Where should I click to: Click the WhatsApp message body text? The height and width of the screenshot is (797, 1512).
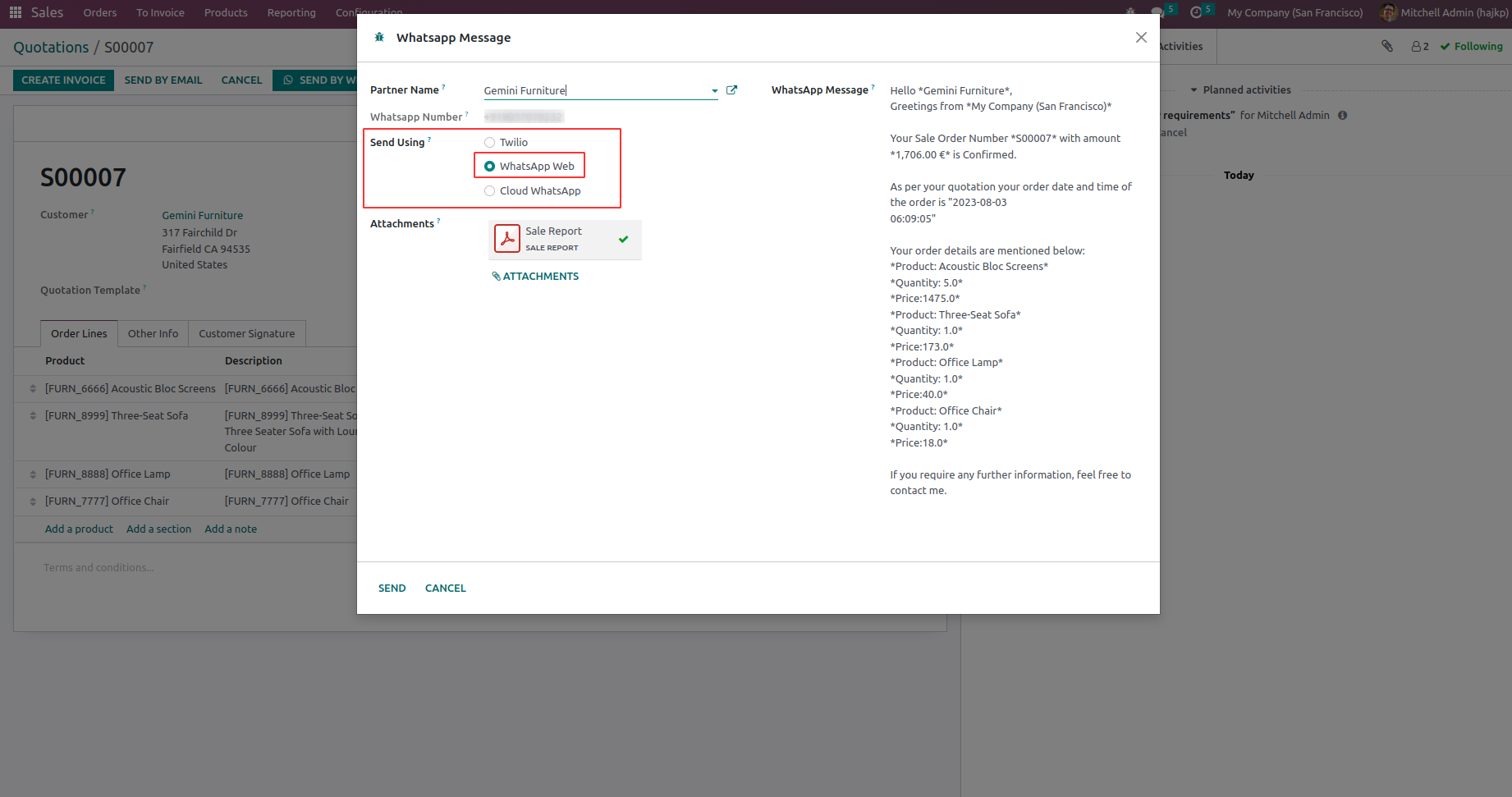(1012, 291)
